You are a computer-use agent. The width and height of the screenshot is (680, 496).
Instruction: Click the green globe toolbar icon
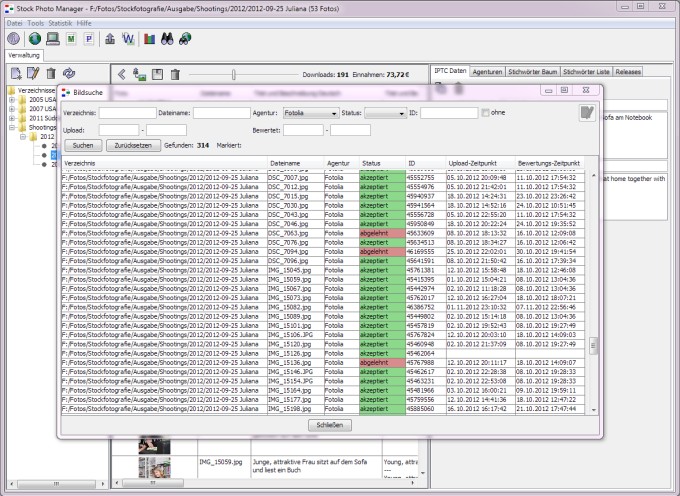35,39
